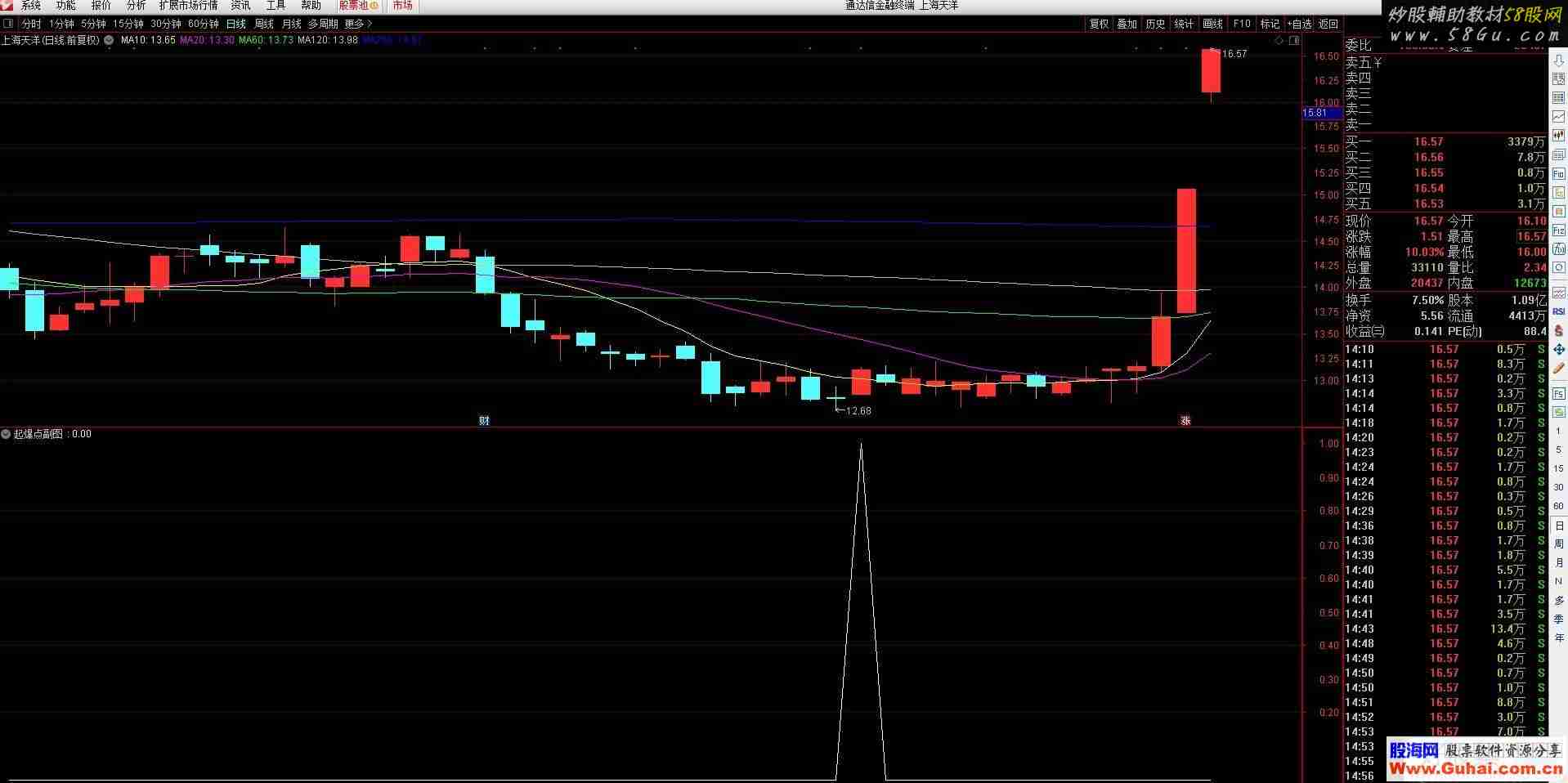1568x783 pixels.
Task: Switch to 日线 daily chart
Action: pyautogui.click(x=236, y=24)
